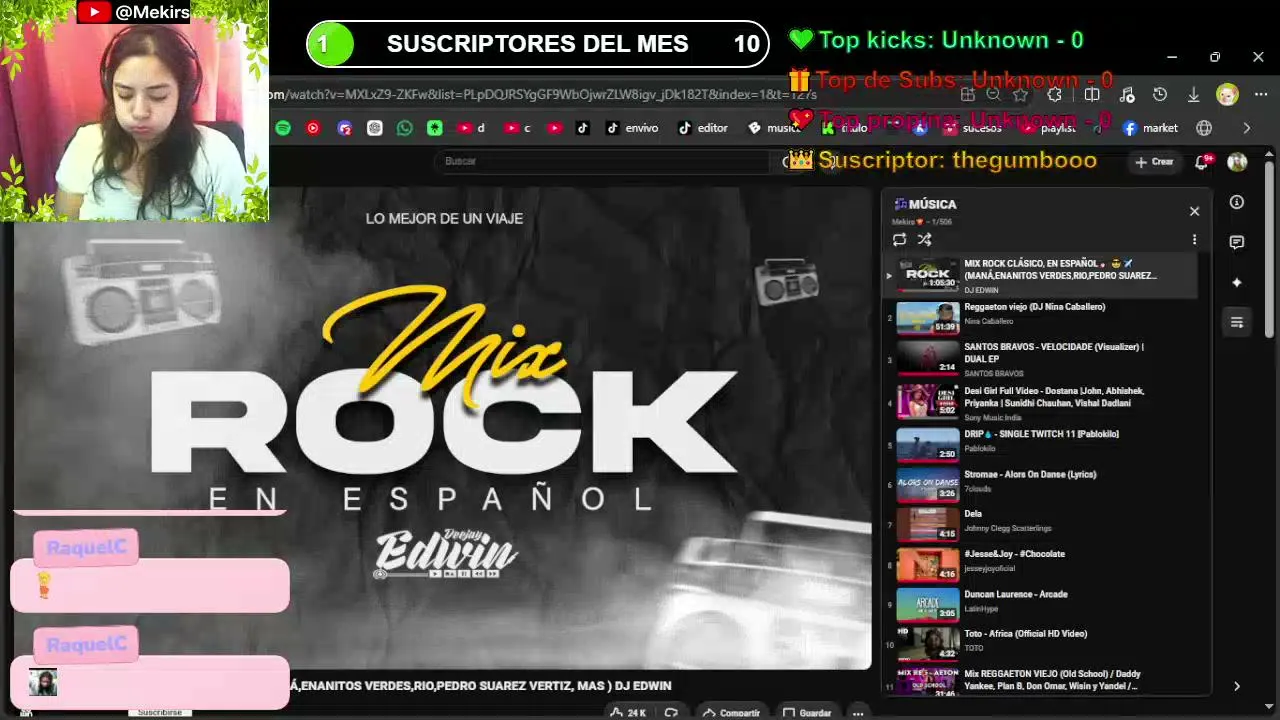Open the video info side panel icon
The height and width of the screenshot is (720, 1280).
1237,203
